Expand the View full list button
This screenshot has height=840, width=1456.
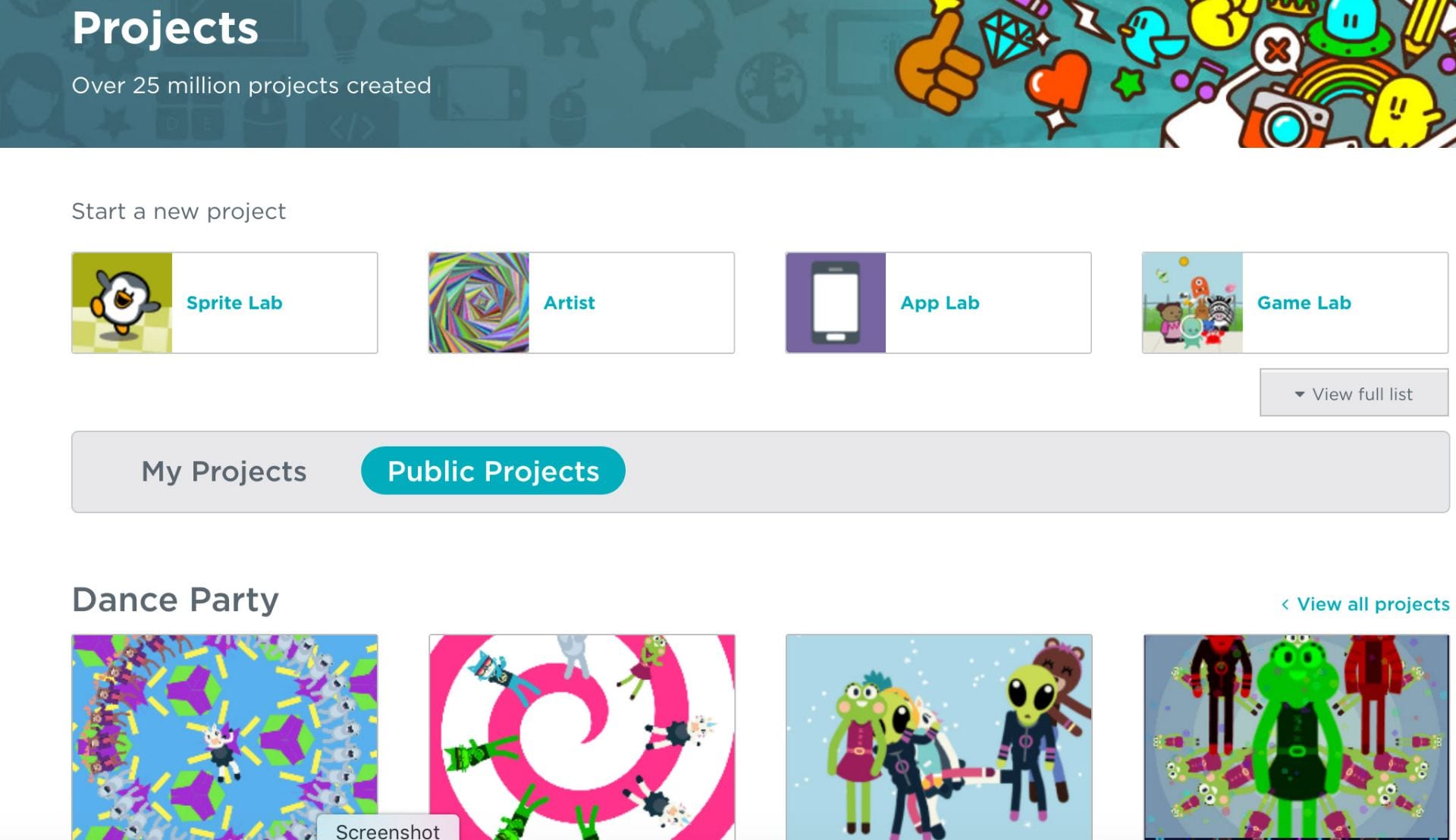click(x=1354, y=393)
